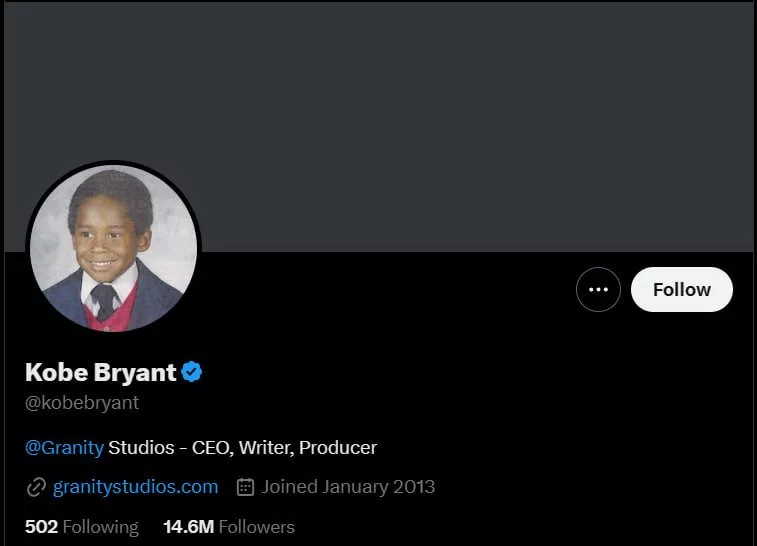Click the Follow button

click(681, 290)
